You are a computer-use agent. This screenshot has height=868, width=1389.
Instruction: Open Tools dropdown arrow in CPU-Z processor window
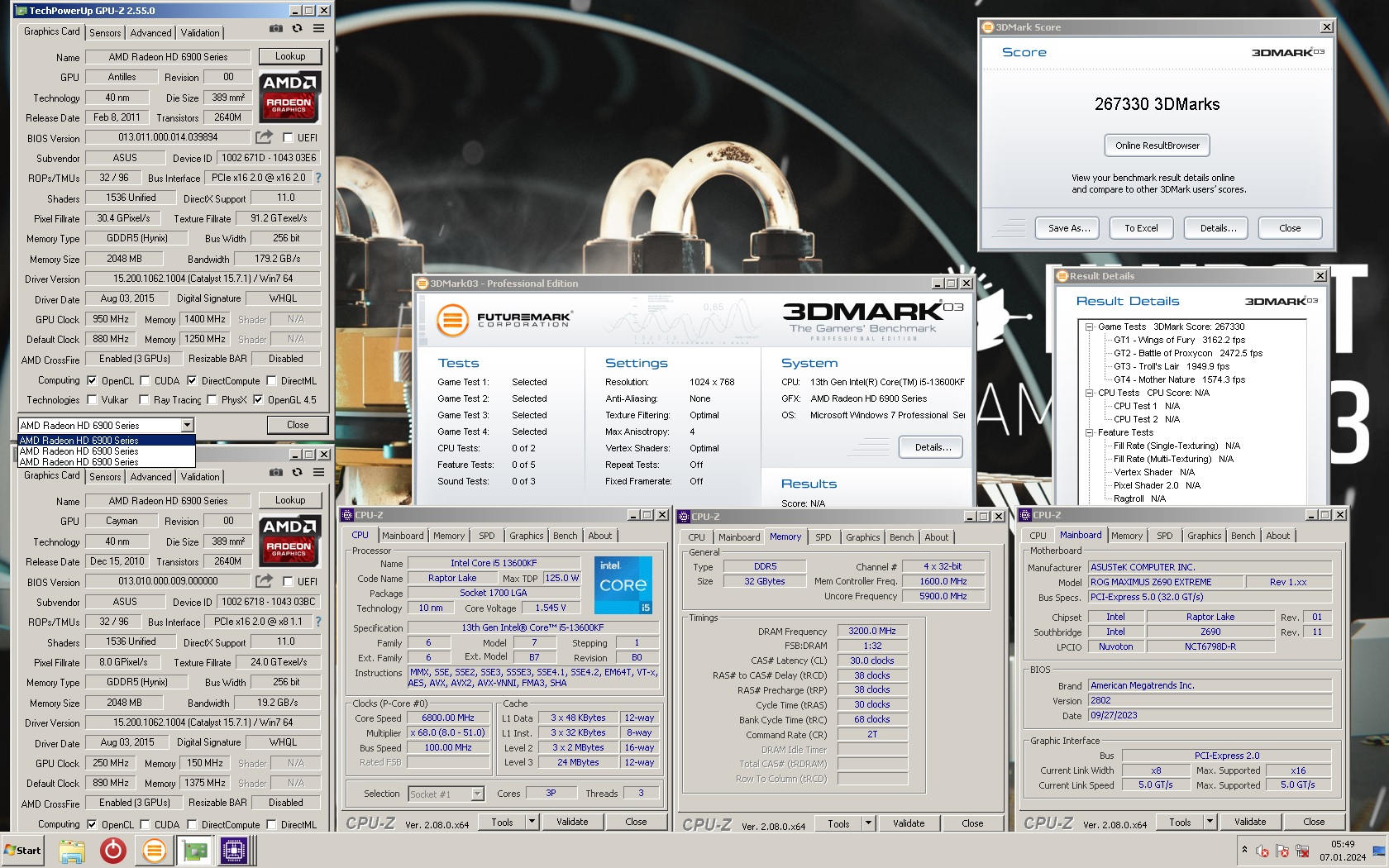532,822
